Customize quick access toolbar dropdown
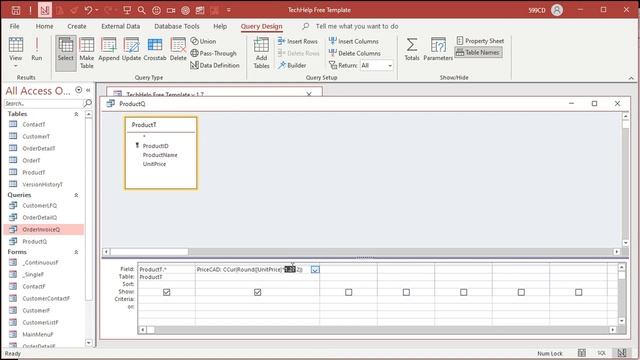Image resolution: width=640 pixels, height=360 pixels. click(229, 10)
